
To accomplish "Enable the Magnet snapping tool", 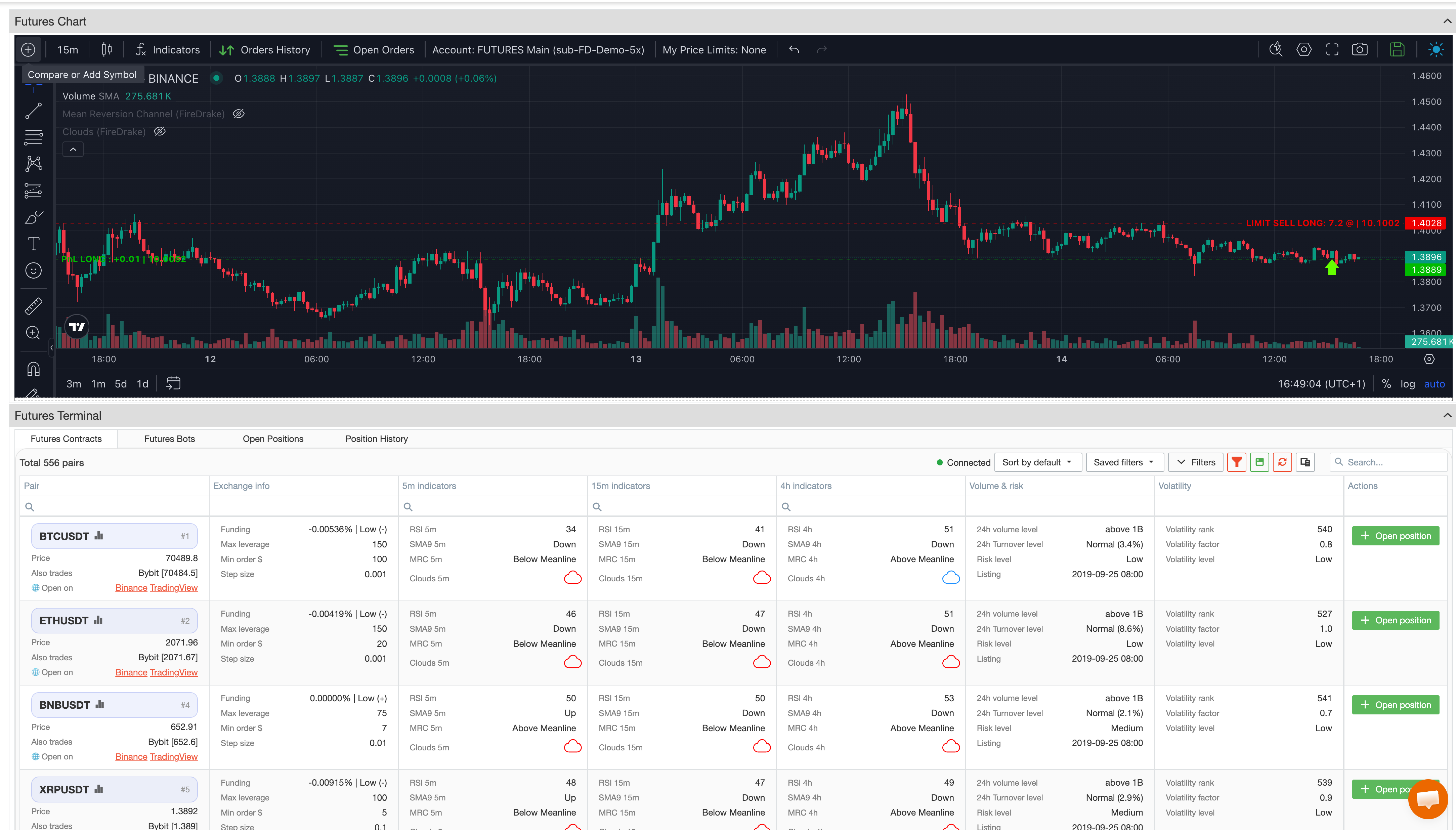I will (x=33, y=369).
